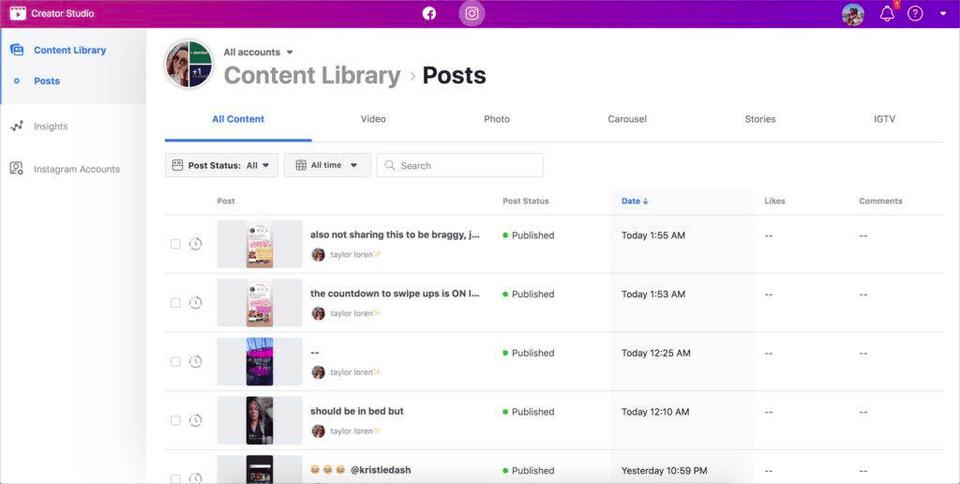Open Insights from the sidebar

[x=50, y=127]
